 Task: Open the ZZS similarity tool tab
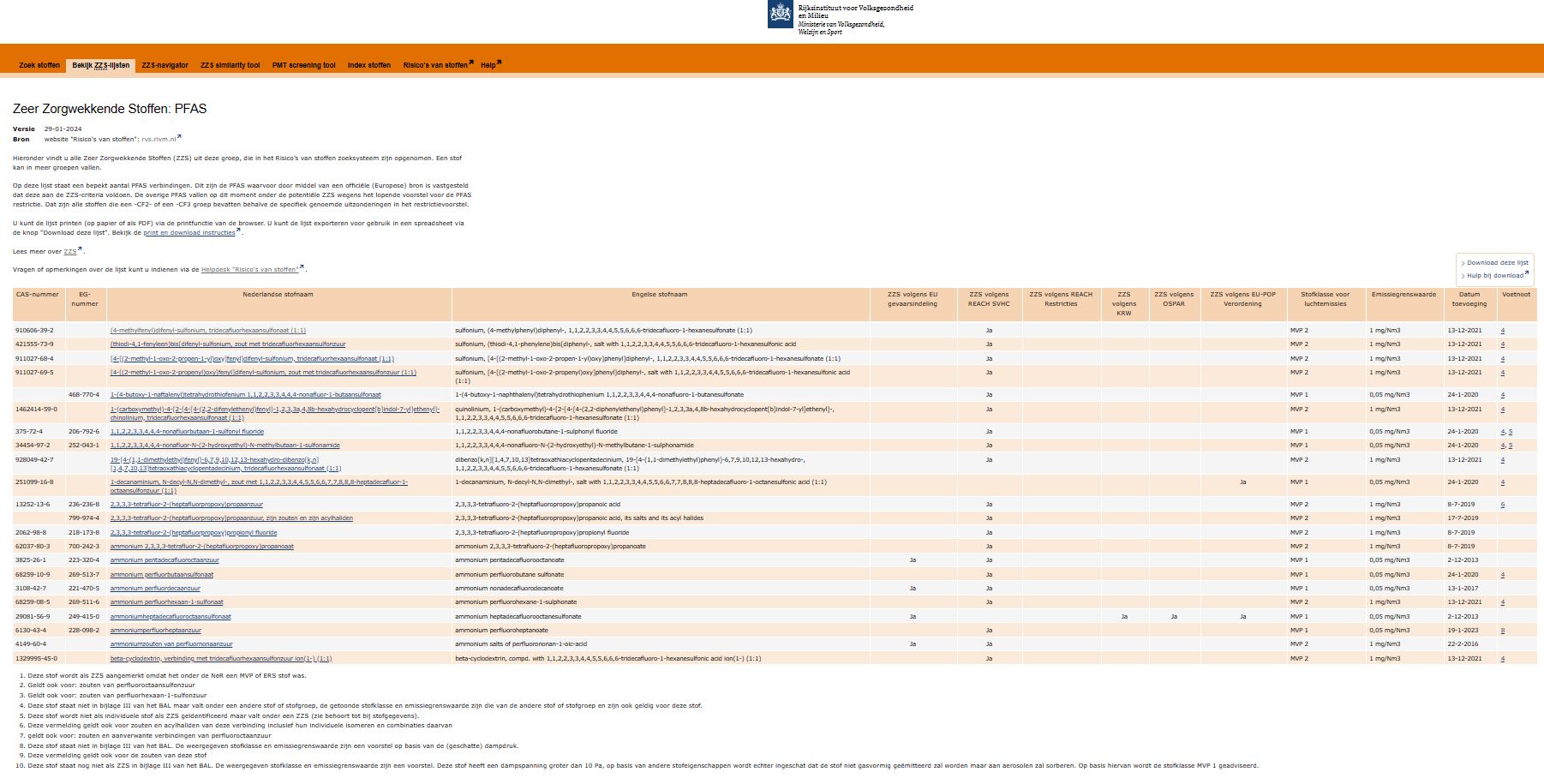[230, 66]
